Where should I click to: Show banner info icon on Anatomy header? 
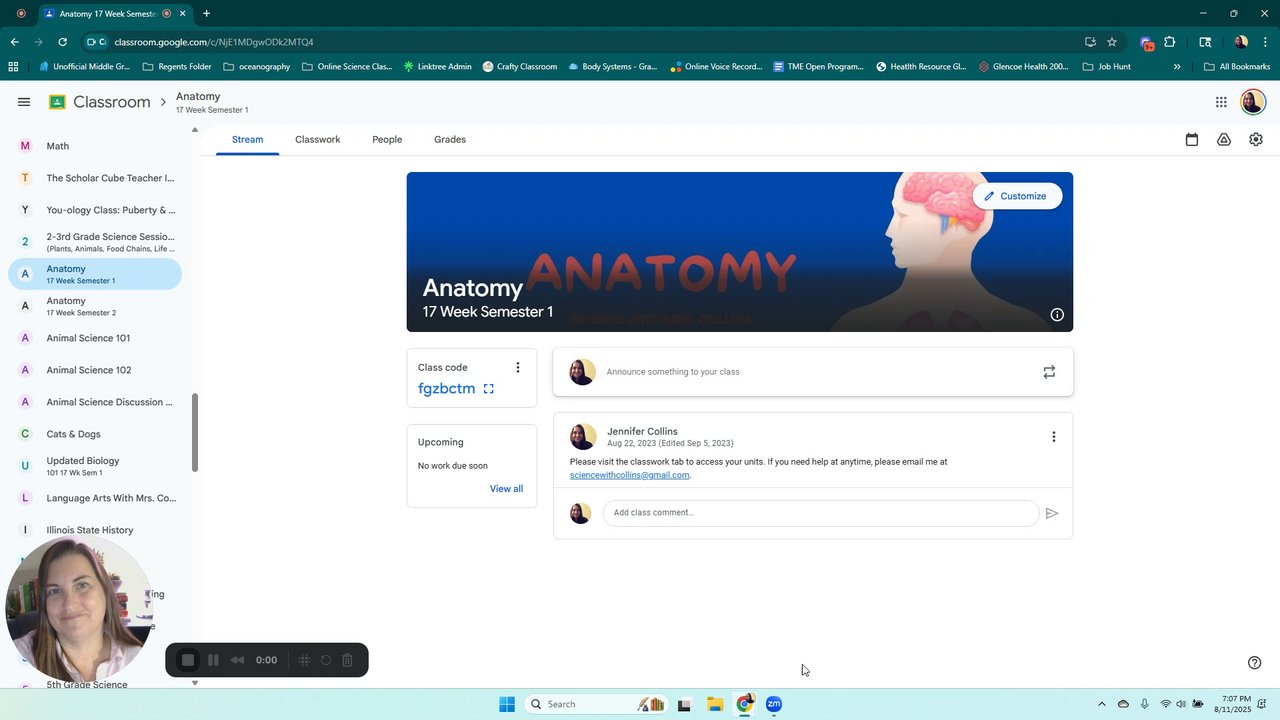click(x=1057, y=315)
